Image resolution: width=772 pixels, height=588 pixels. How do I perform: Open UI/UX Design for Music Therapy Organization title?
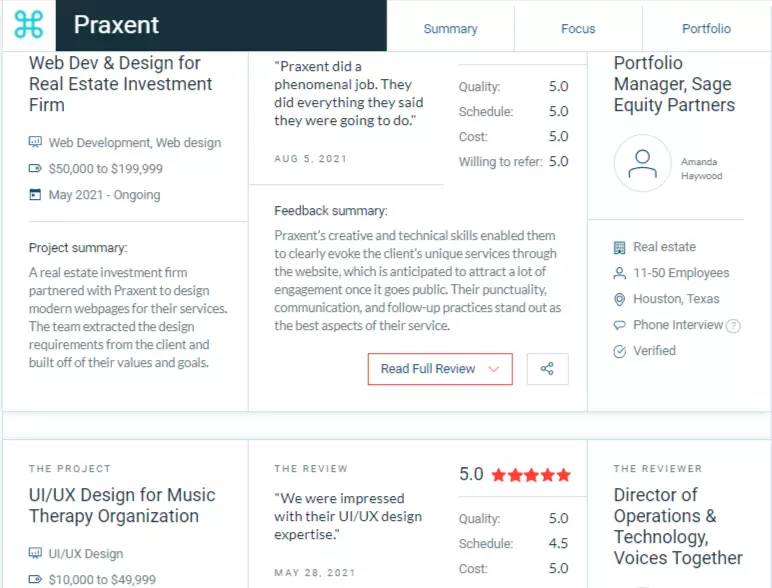(122, 505)
